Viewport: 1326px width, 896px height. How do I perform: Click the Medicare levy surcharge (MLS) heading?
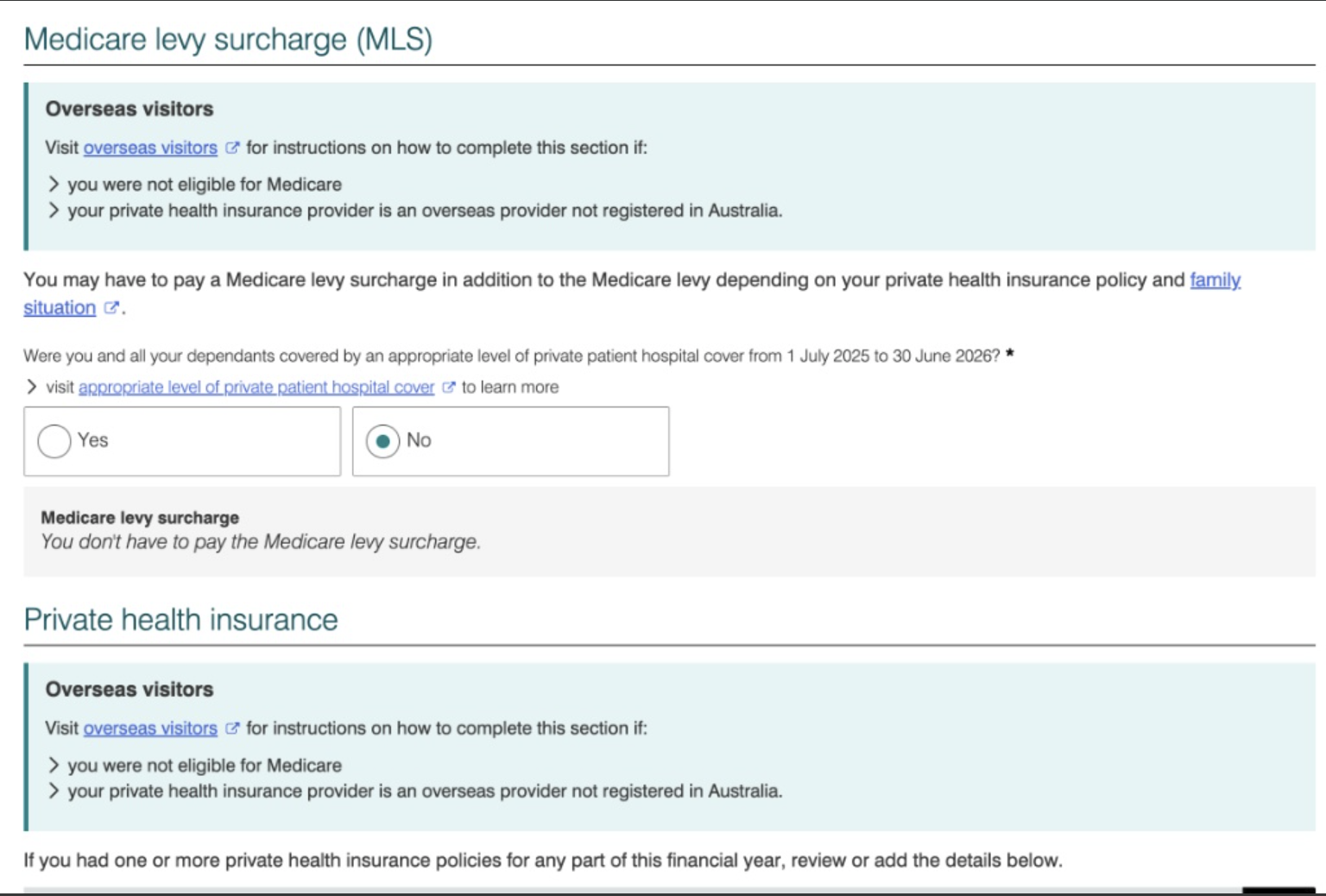point(228,40)
